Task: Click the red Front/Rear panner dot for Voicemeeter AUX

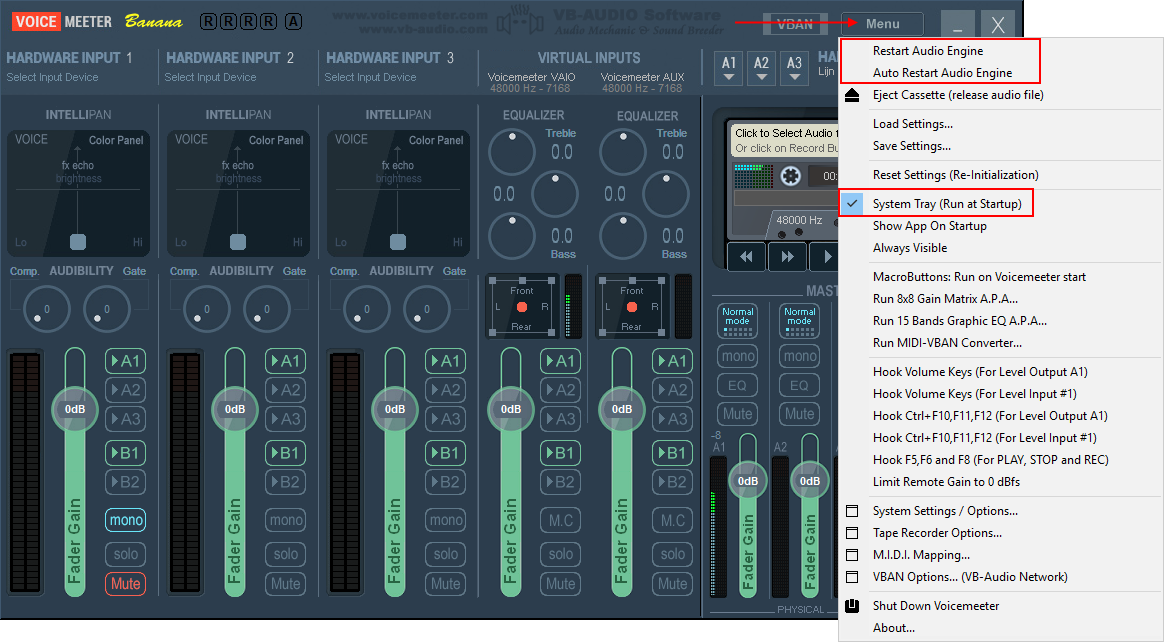Action: coord(632,307)
